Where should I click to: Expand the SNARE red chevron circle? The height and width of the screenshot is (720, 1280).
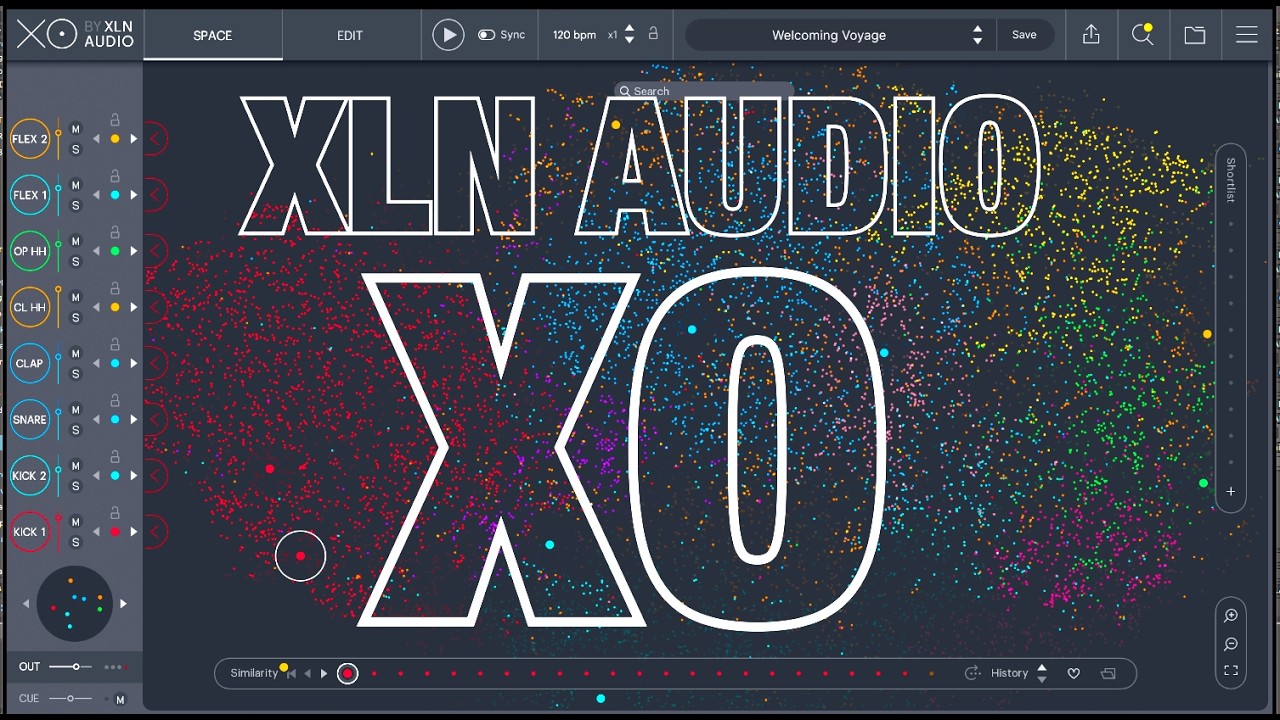tap(156, 419)
